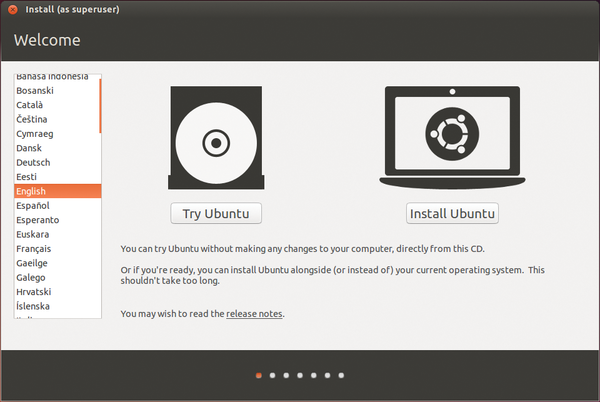Viewport: 600px width, 402px height.
Task: Select Eesti in the language list
Action: coord(57,177)
